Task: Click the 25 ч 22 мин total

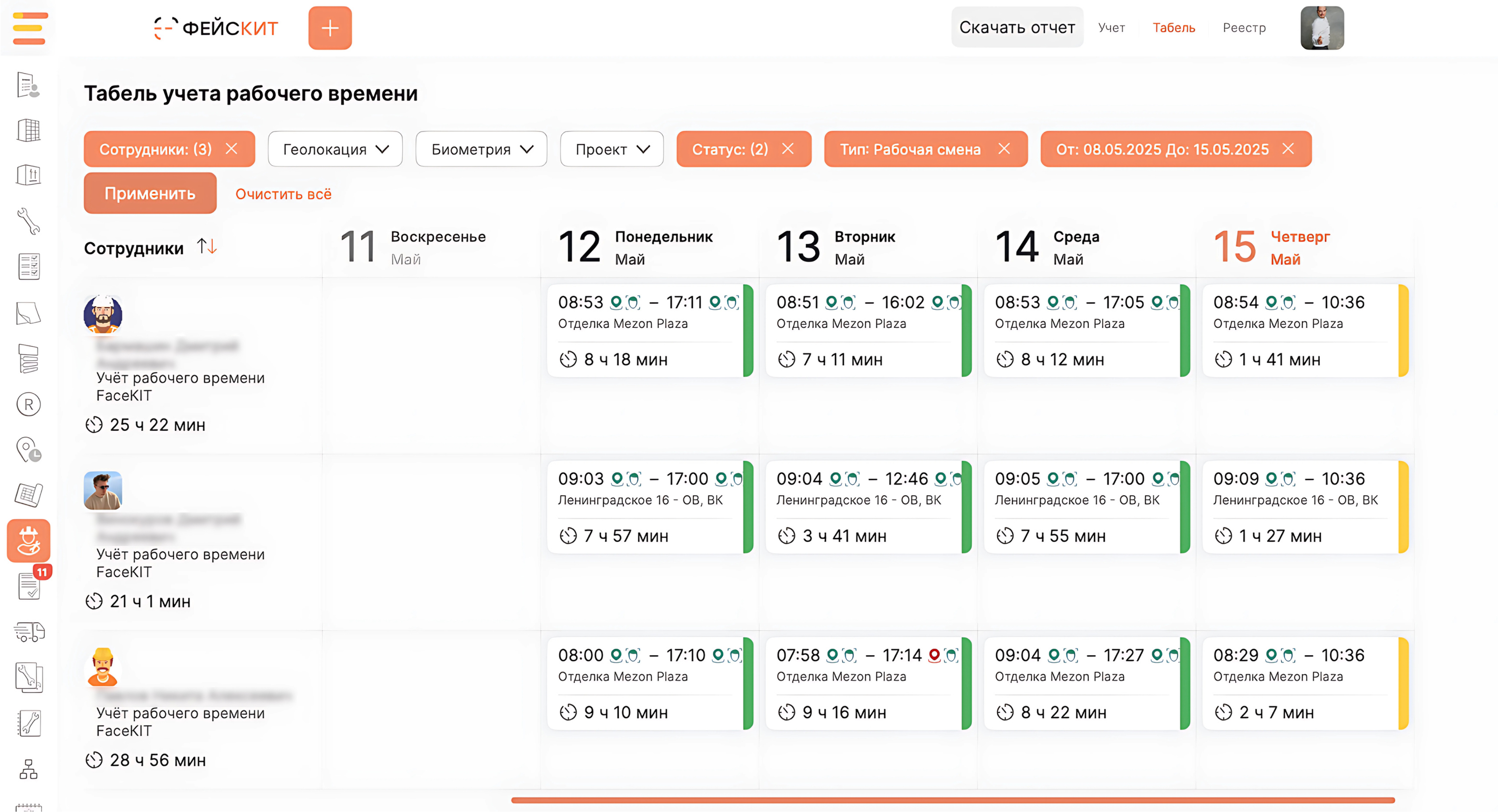Action: 145,425
